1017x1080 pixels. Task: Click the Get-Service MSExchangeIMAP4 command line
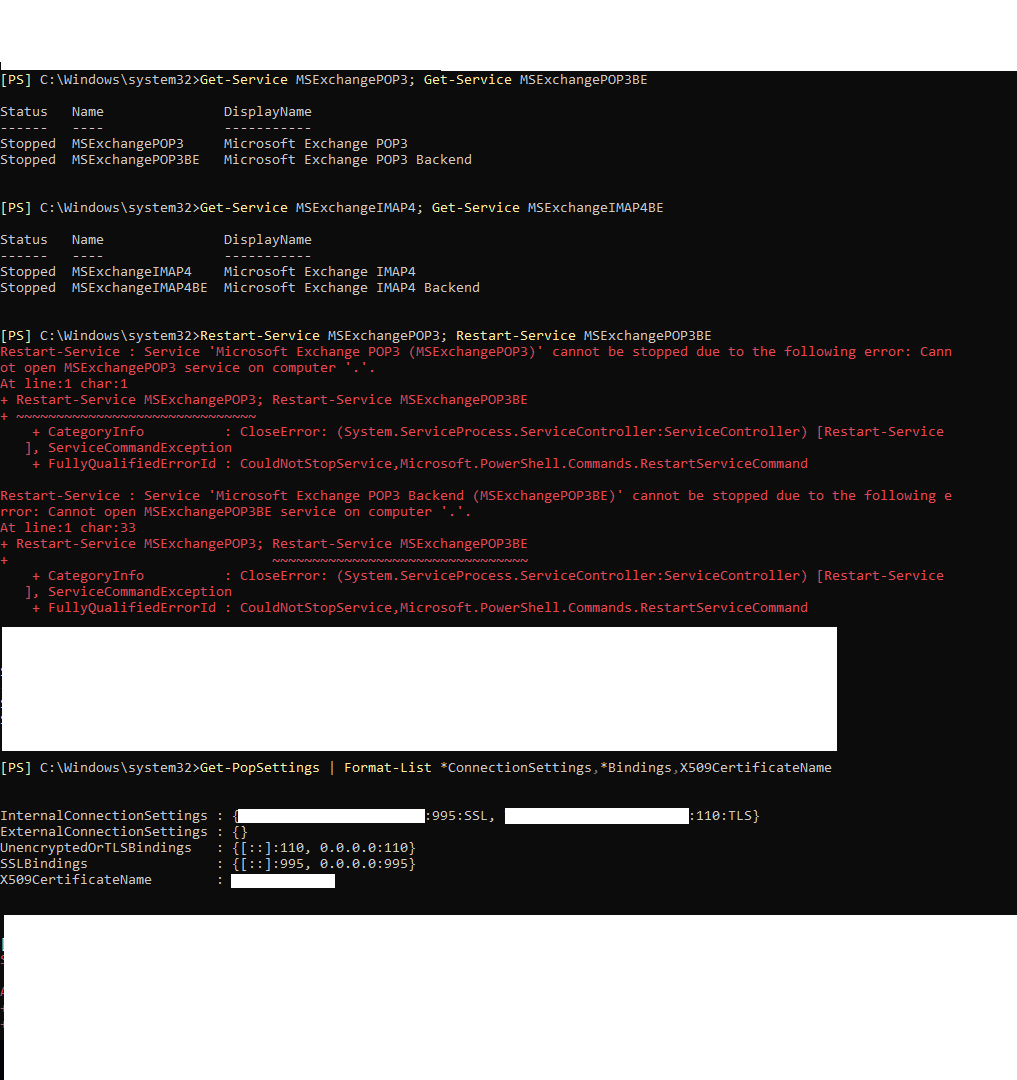(x=332, y=208)
